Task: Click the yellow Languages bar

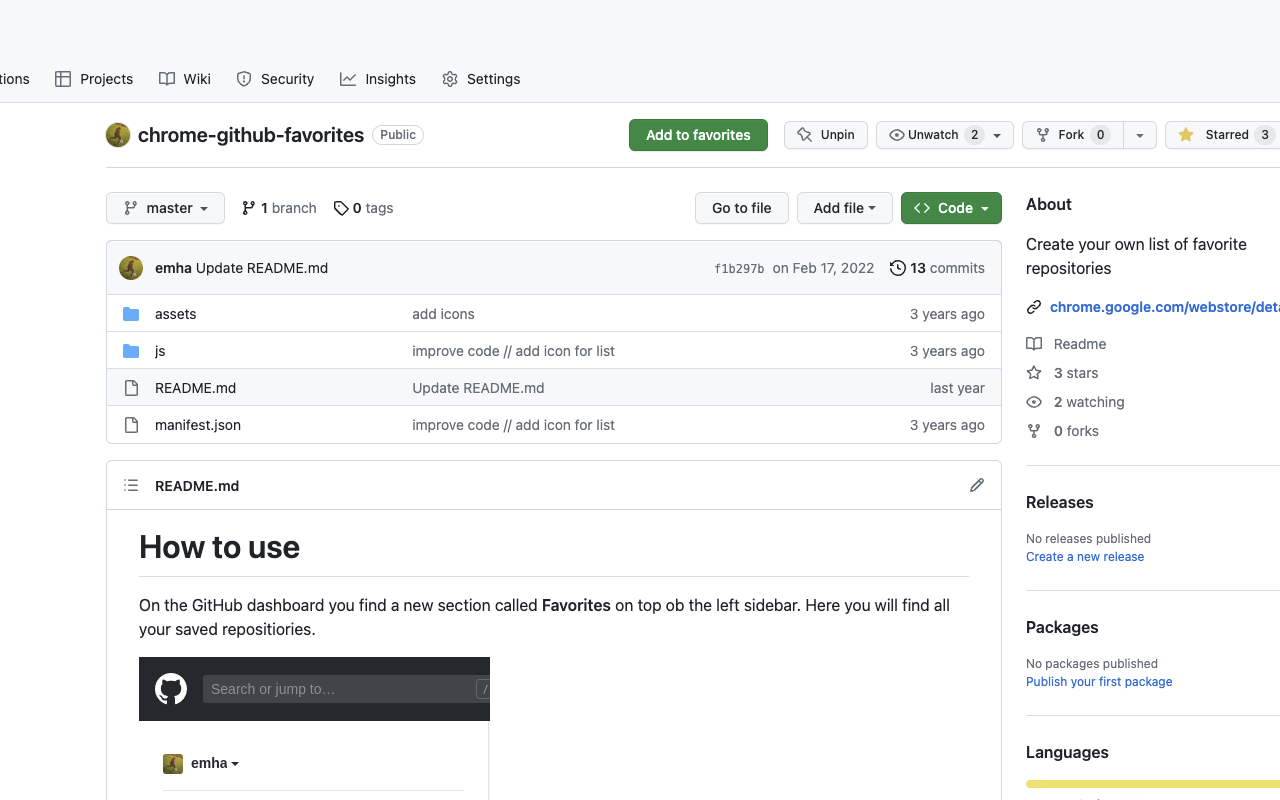Action: coord(1153,784)
